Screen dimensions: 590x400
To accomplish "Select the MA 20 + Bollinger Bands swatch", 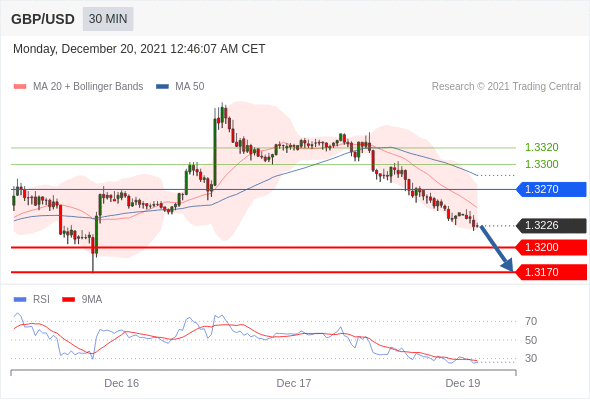I will tap(20, 87).
